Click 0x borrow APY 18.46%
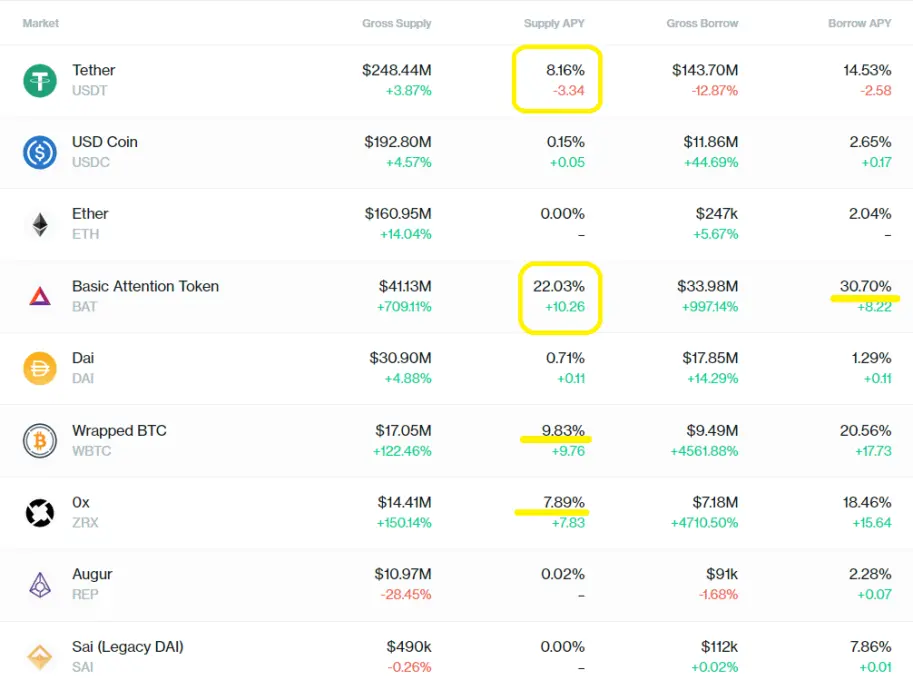Screen dimensions: 913x690 866,503
